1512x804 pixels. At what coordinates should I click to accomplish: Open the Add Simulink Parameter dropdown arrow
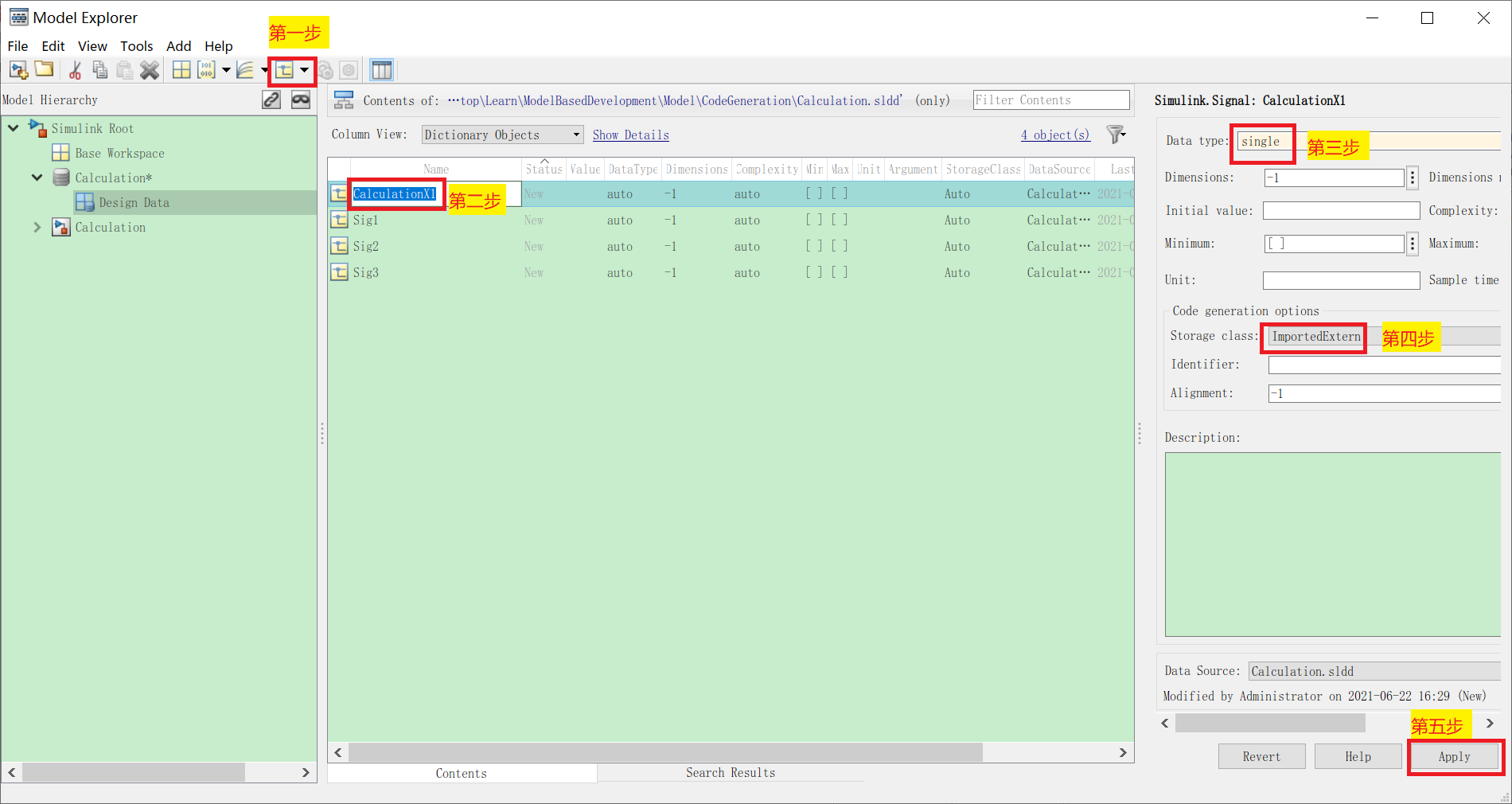pyautogui.click(x=226, y=70)
